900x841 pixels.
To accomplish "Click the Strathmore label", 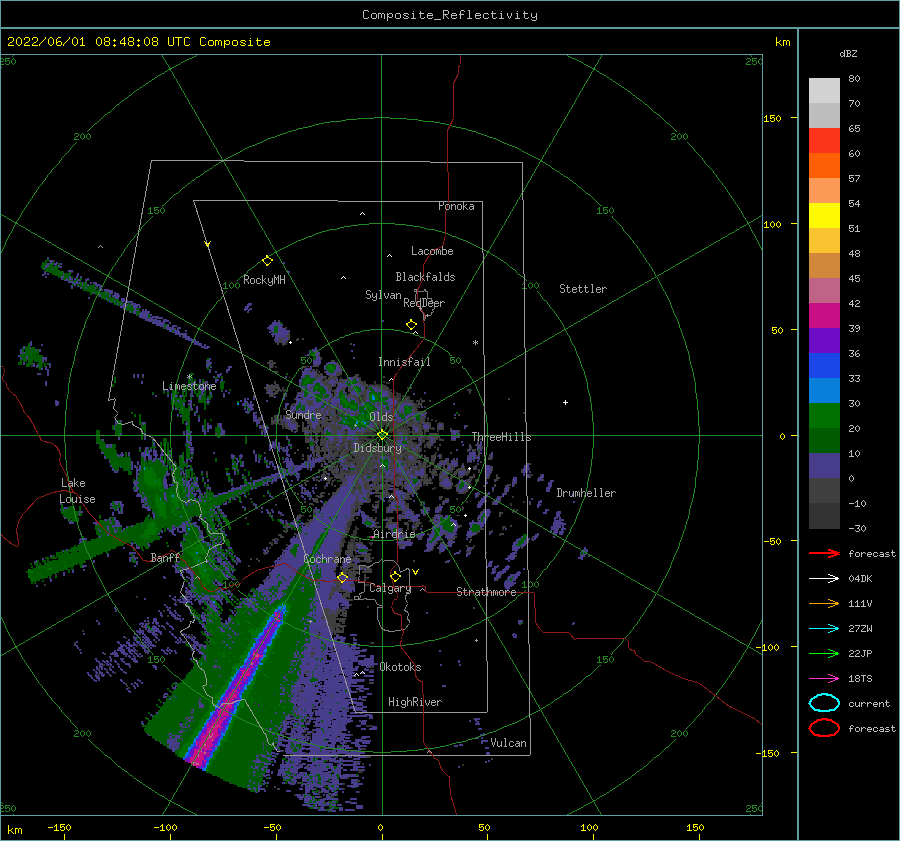I will [486, 592].
